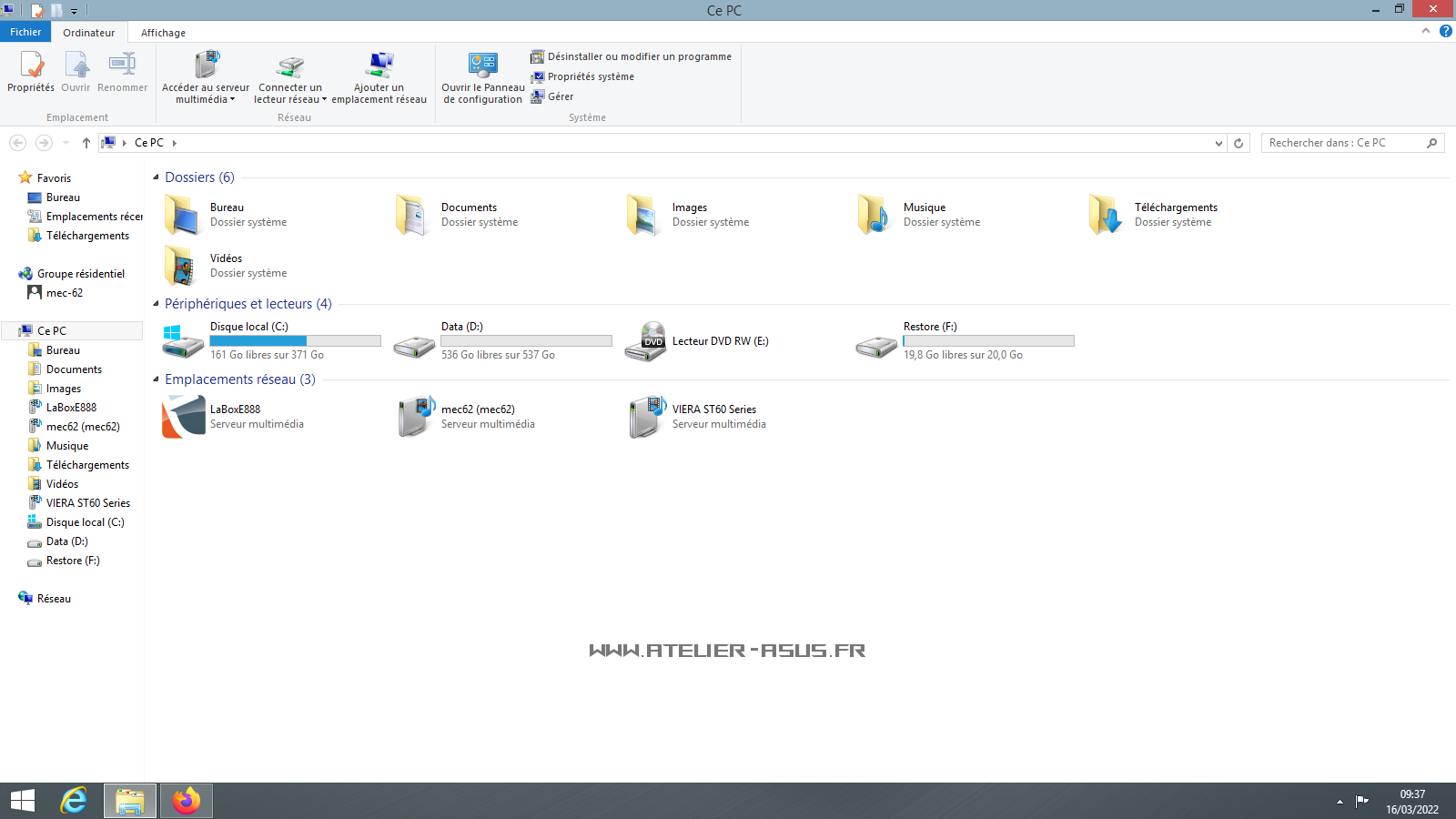This screenshot has width=1456, height=819.
Task: Collapse the Dossiers (6) group
Action: click(156, 177)
